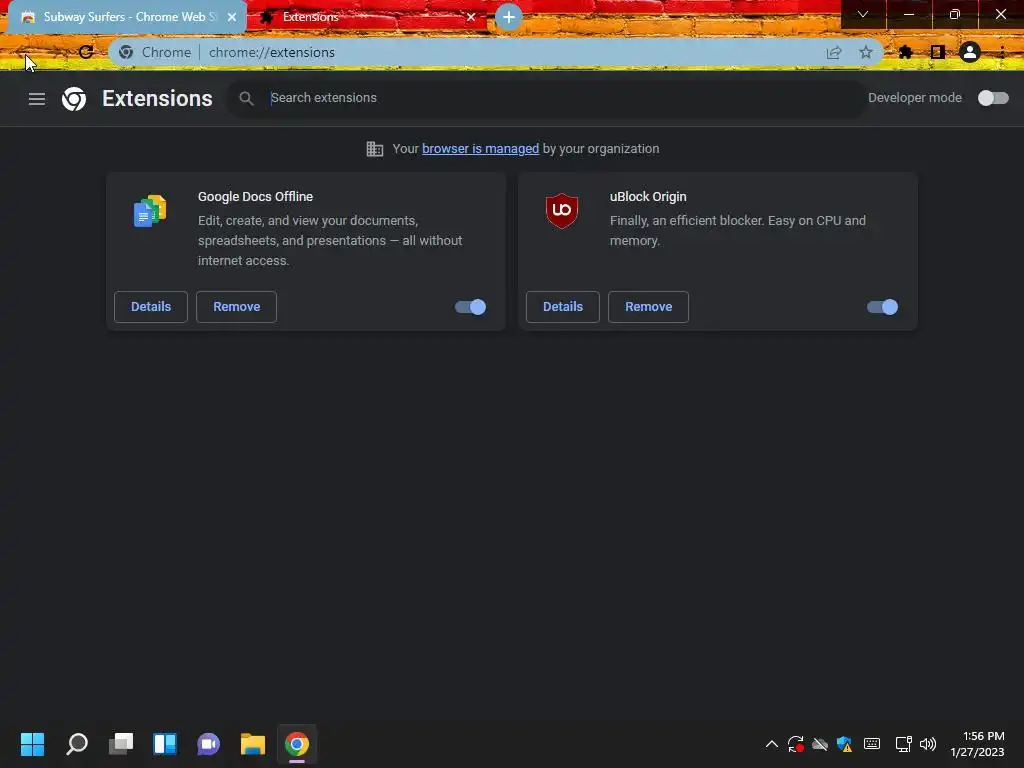1024x768 pixels.
Task: Focus the Search extensions field
Action: click(547, 98)
